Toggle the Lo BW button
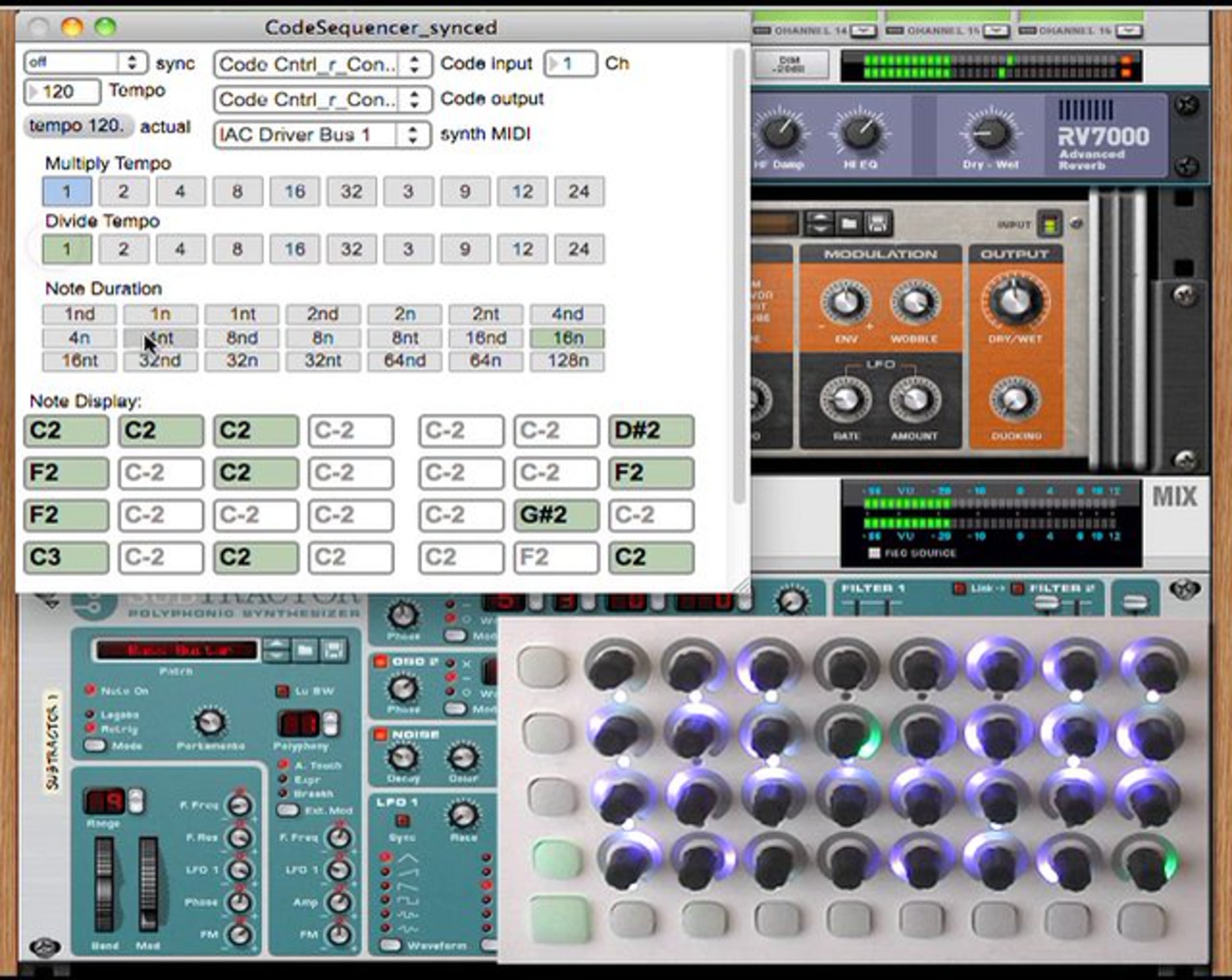This screenshot has height=980, width=1232. [x=282, y=691]
